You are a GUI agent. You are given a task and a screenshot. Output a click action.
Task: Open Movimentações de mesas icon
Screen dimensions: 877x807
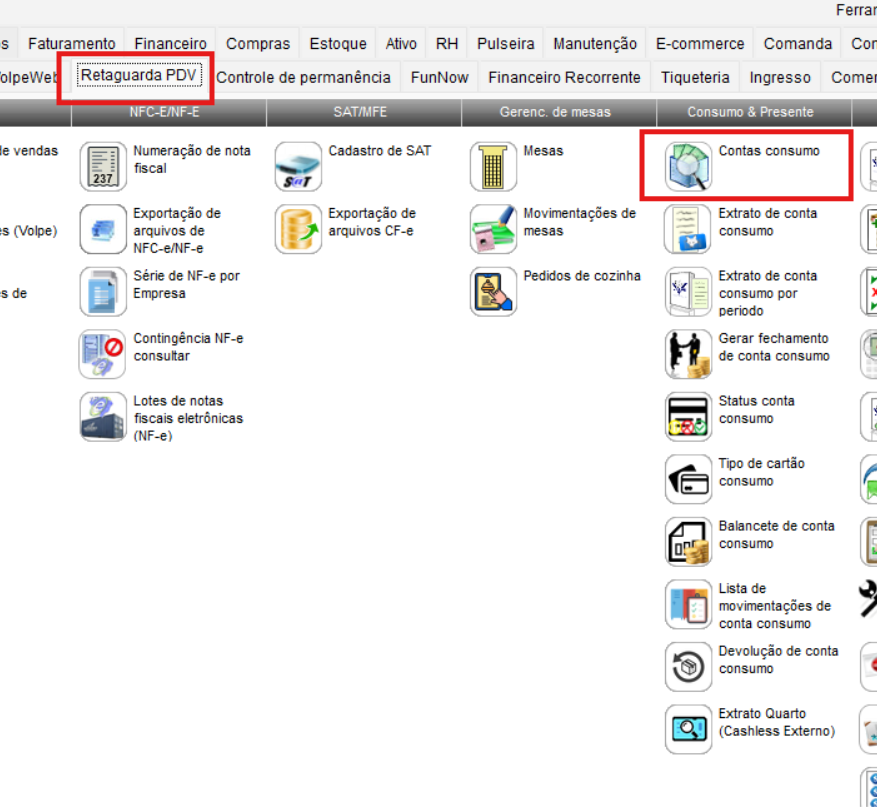(x=493, y=229)
